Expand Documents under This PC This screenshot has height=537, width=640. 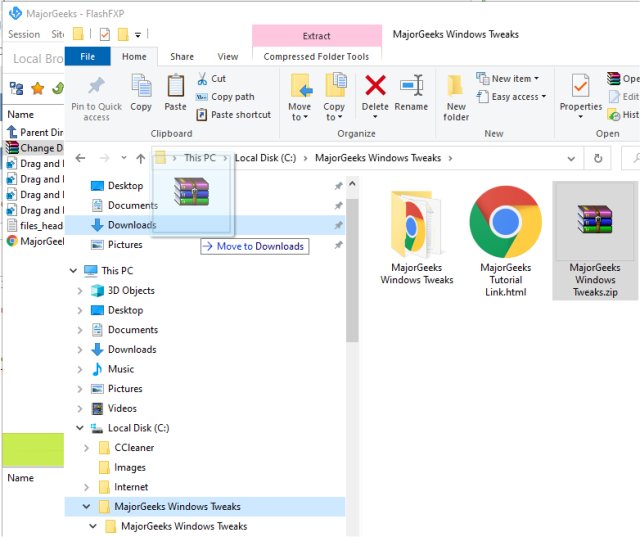pyautogui.click(x=80, y=330)
